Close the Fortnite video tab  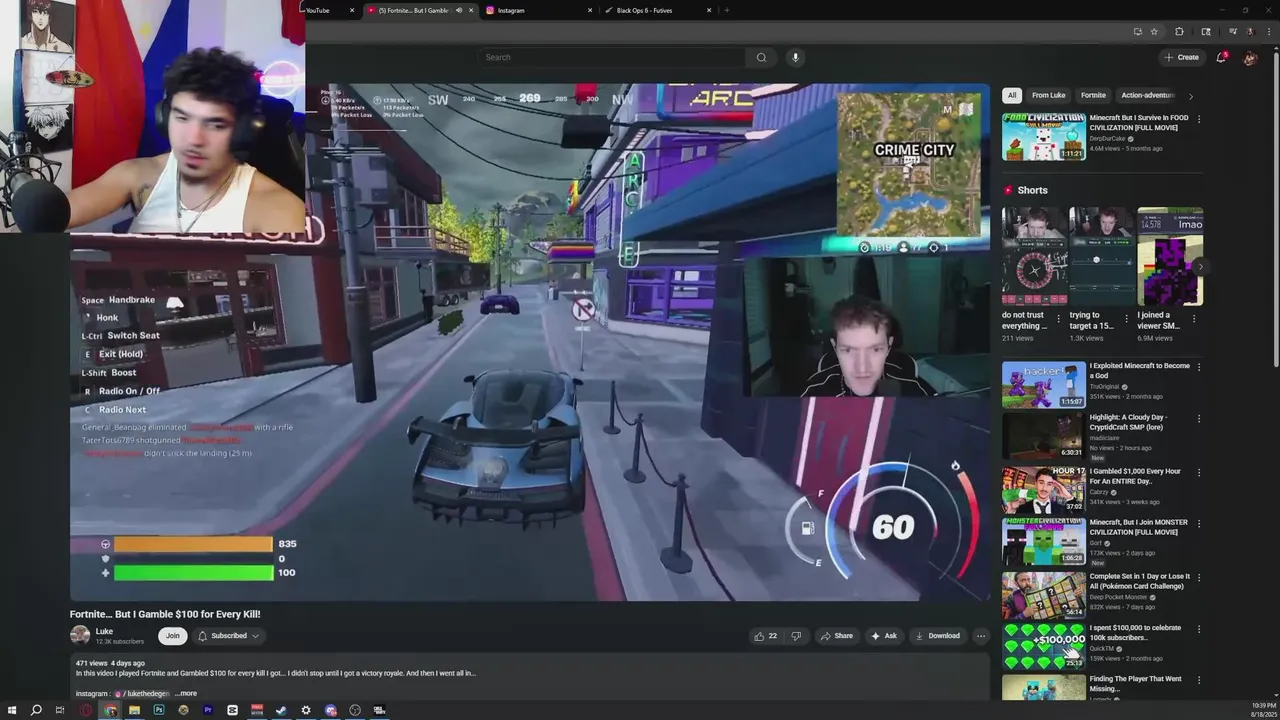coord(471,10)
